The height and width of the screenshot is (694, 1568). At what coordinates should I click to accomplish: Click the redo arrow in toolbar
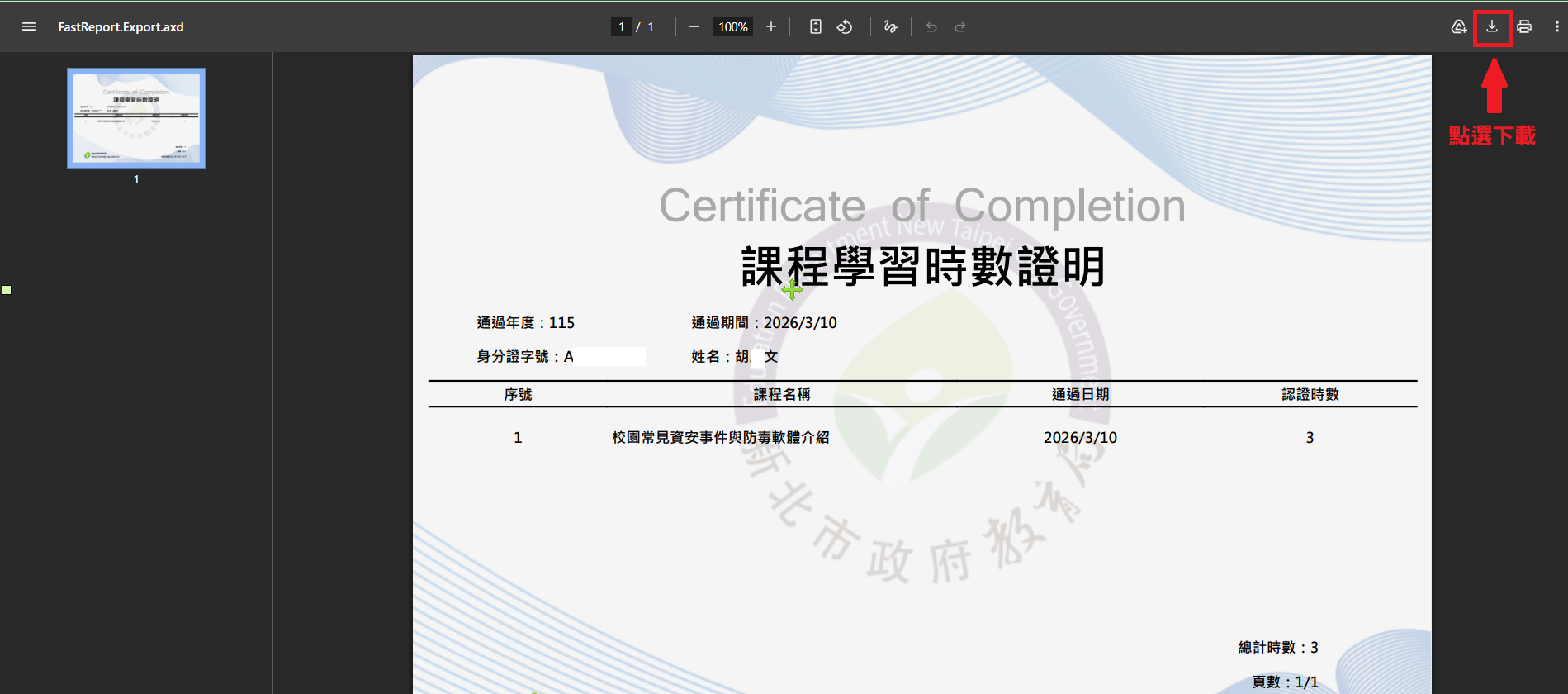click(959, 27)
